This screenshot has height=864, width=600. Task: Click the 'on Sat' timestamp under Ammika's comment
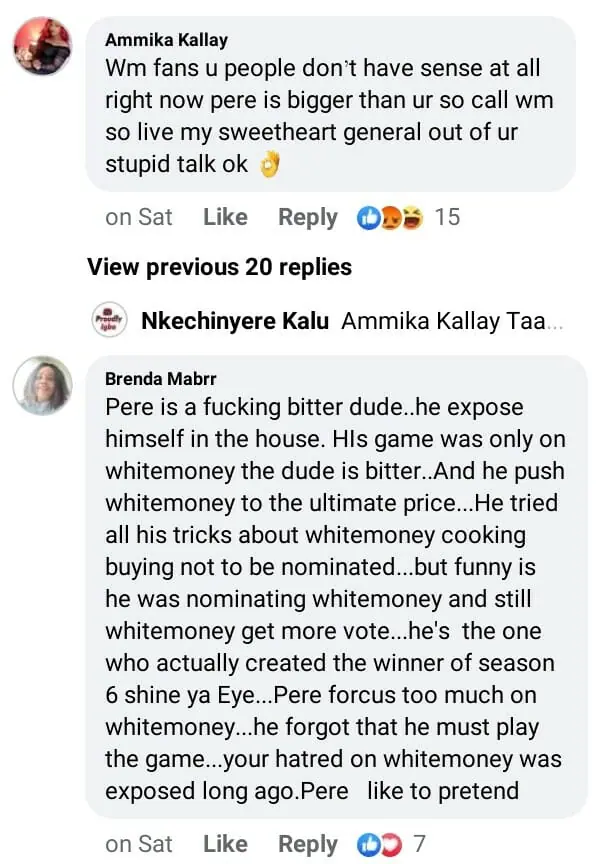[x=139, y=217]
